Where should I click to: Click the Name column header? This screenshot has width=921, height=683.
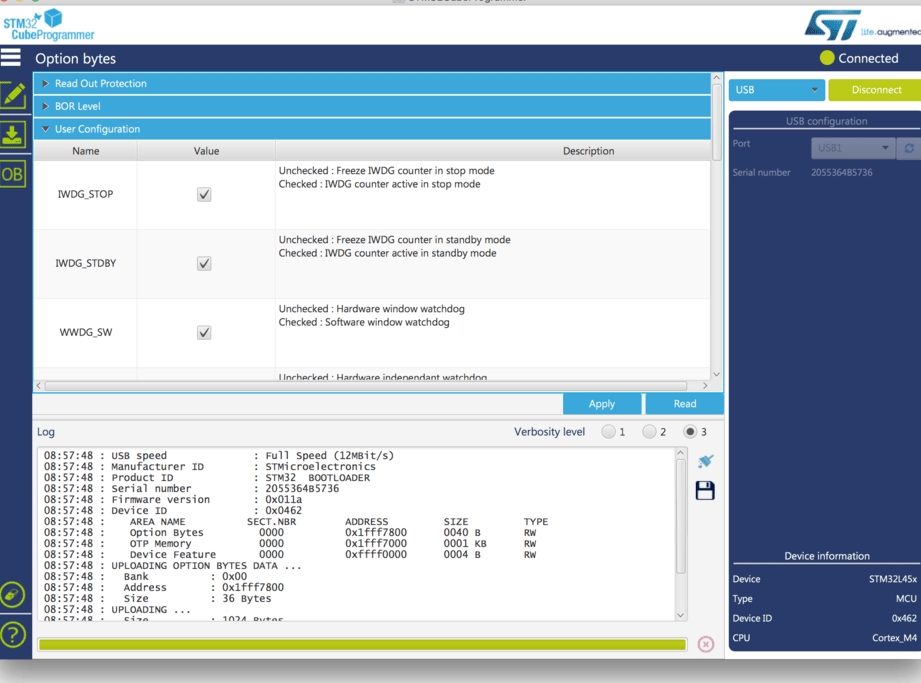coord(86,151)
